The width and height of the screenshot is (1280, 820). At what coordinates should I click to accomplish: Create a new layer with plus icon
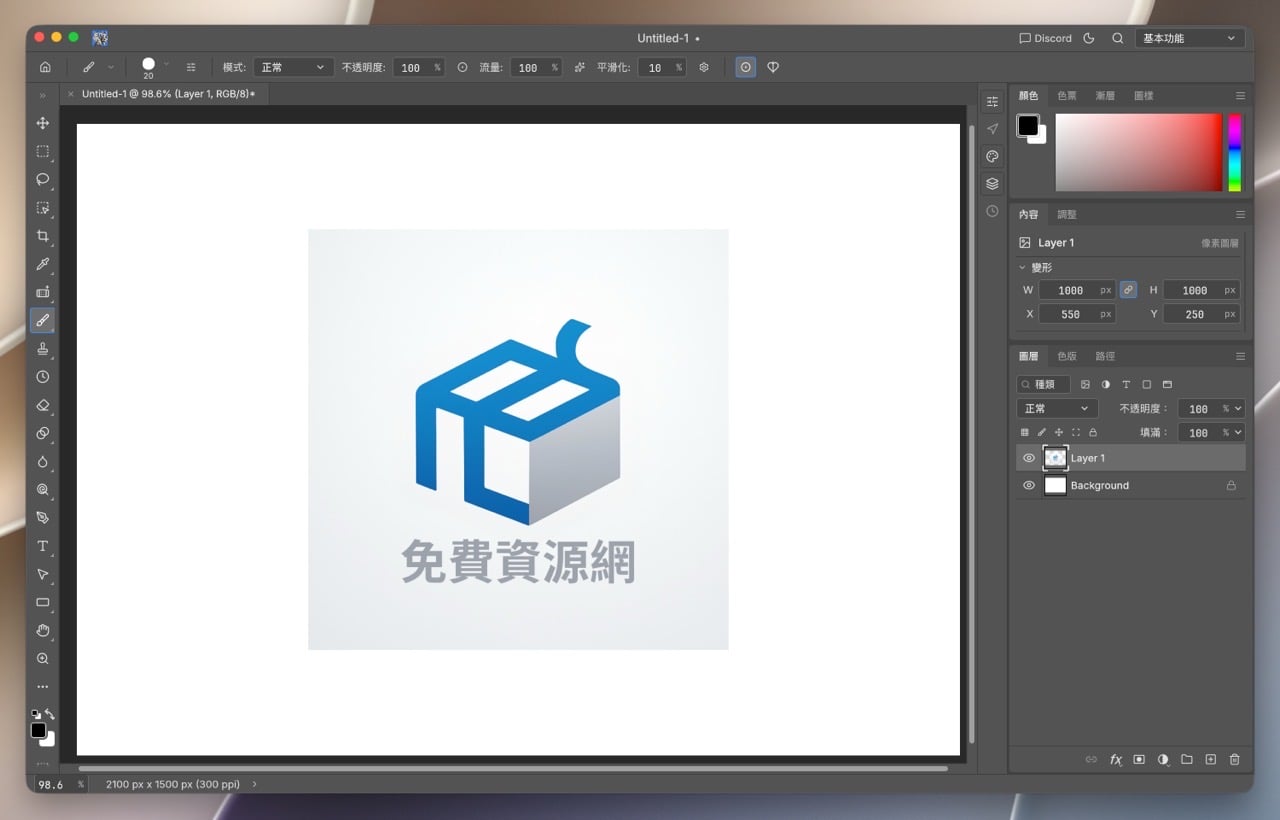[x=1211, y=760]
